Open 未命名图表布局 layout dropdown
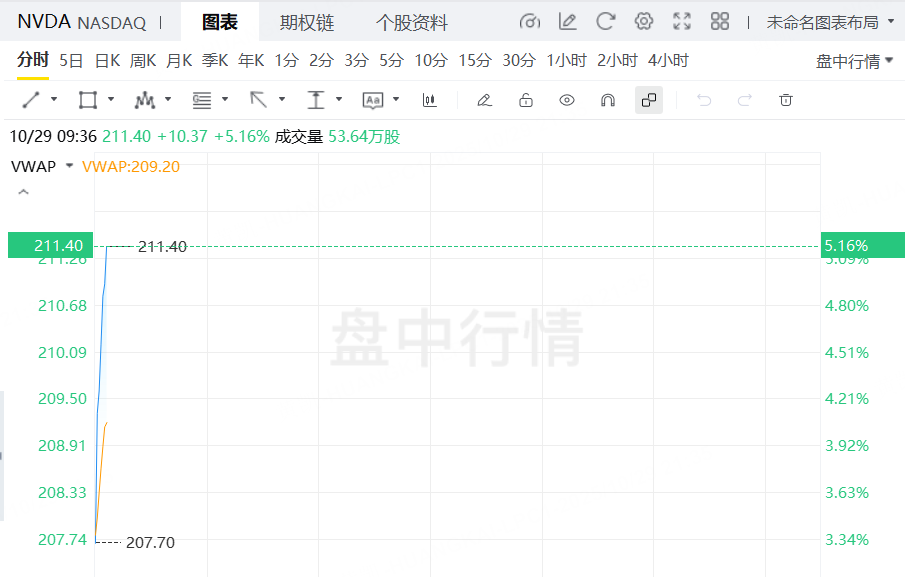 tap(830, 23)
